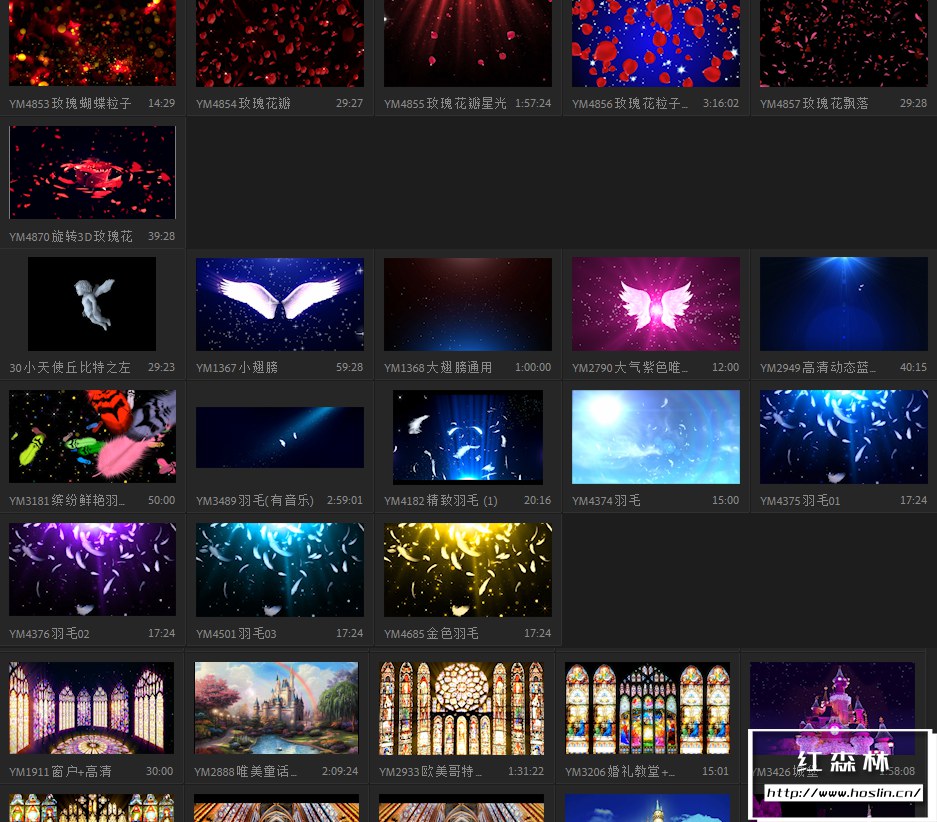
Task: Click the 40:15 duration of YM2949
Action: (x=913, y=367)
